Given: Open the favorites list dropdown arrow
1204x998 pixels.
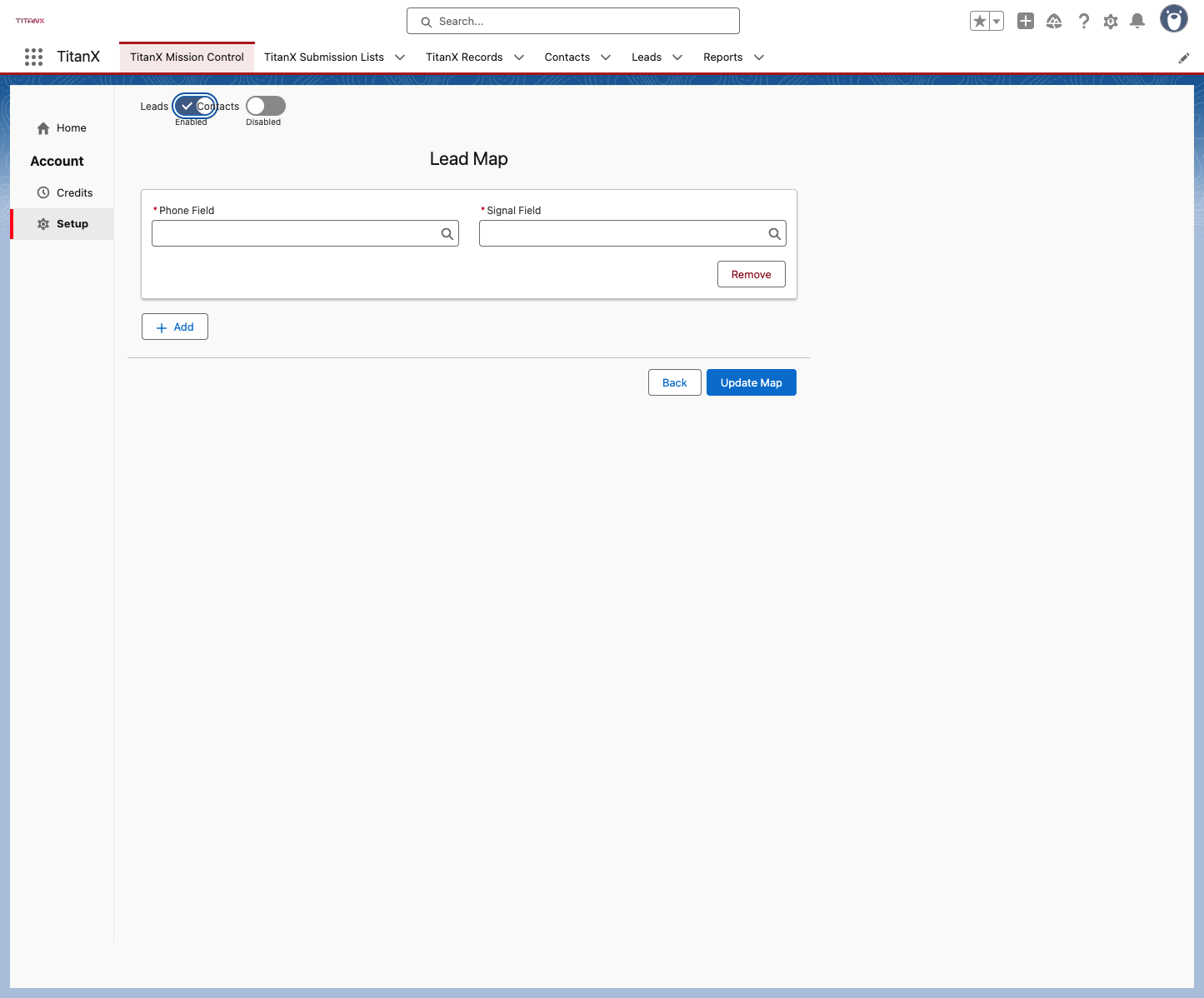Looking at the screenshot, I should [997, 22].
